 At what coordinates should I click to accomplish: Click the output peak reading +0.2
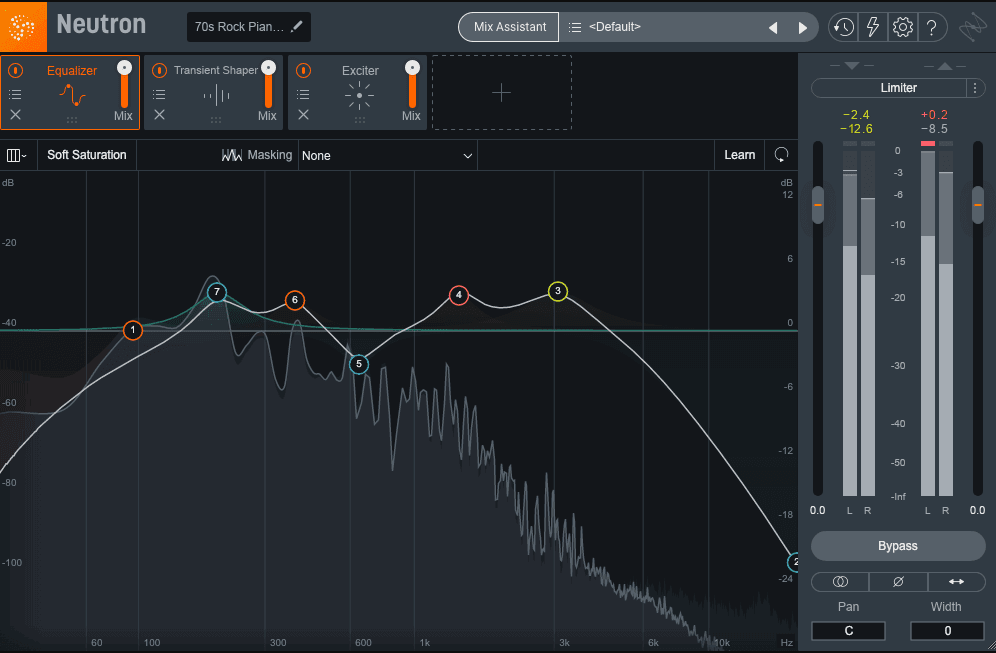(x=934, y=115)
